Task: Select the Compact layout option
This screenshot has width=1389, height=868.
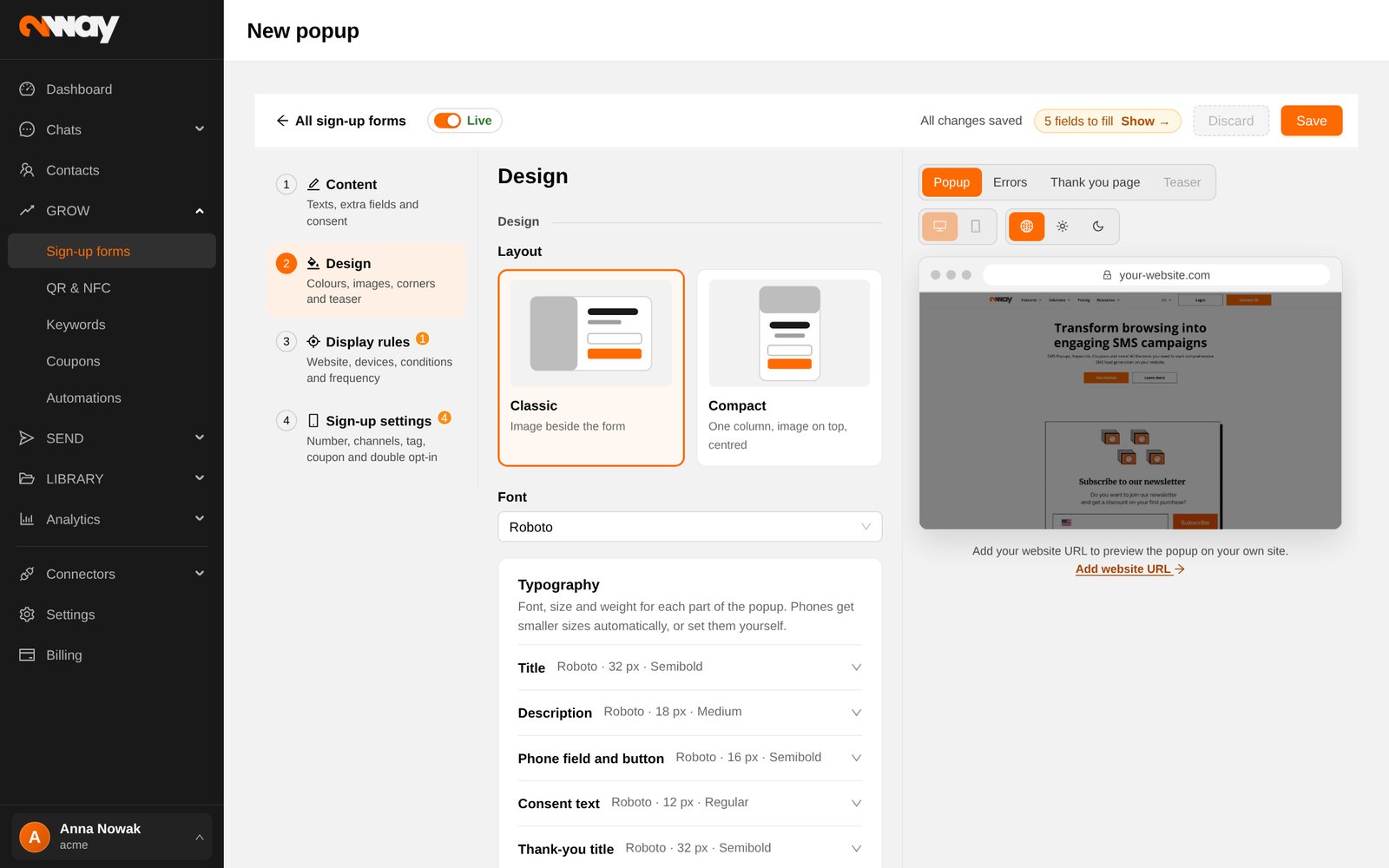Action: click(x=789, y=368)
